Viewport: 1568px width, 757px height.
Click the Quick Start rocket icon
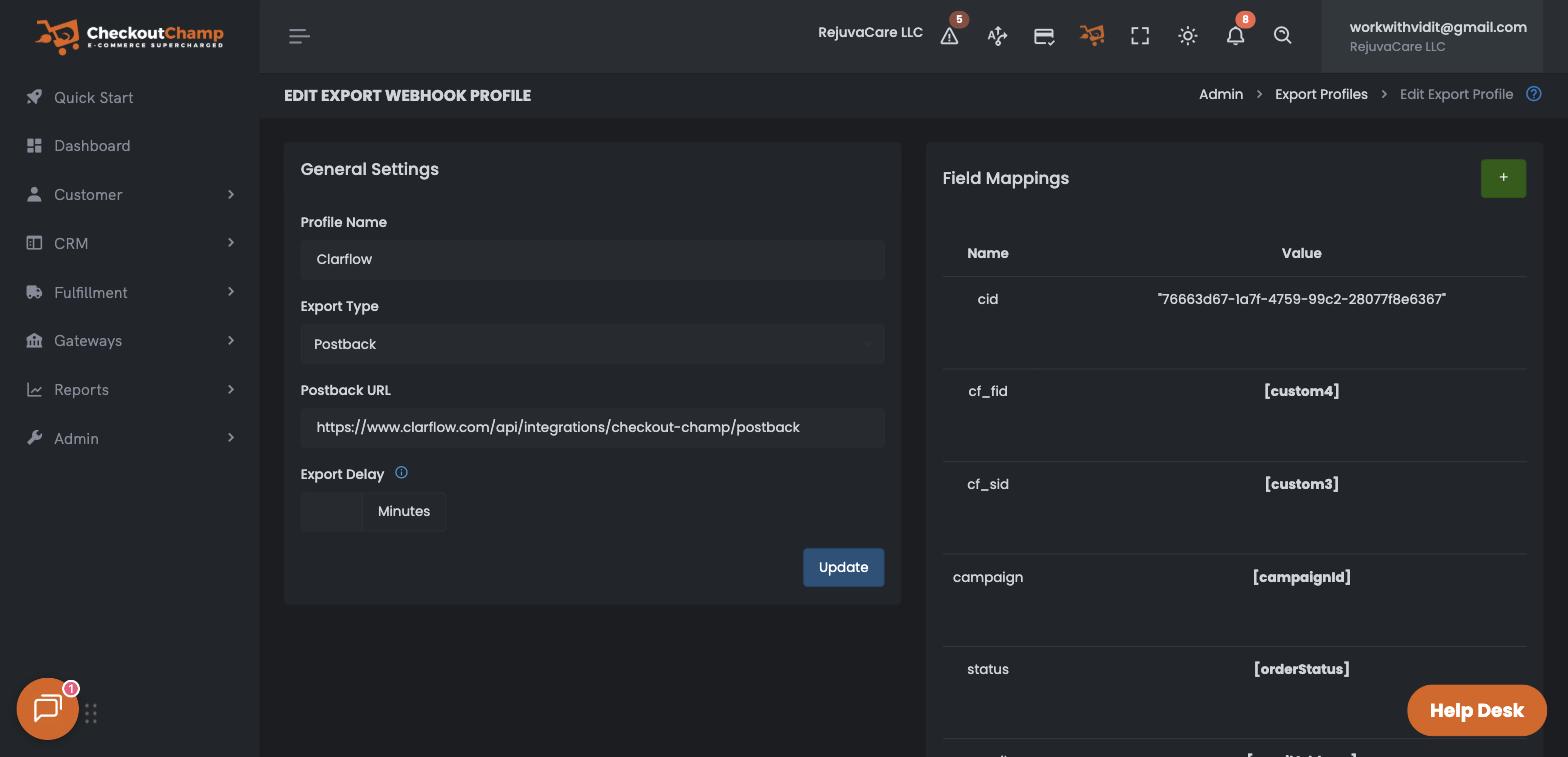tap(34, 97)
